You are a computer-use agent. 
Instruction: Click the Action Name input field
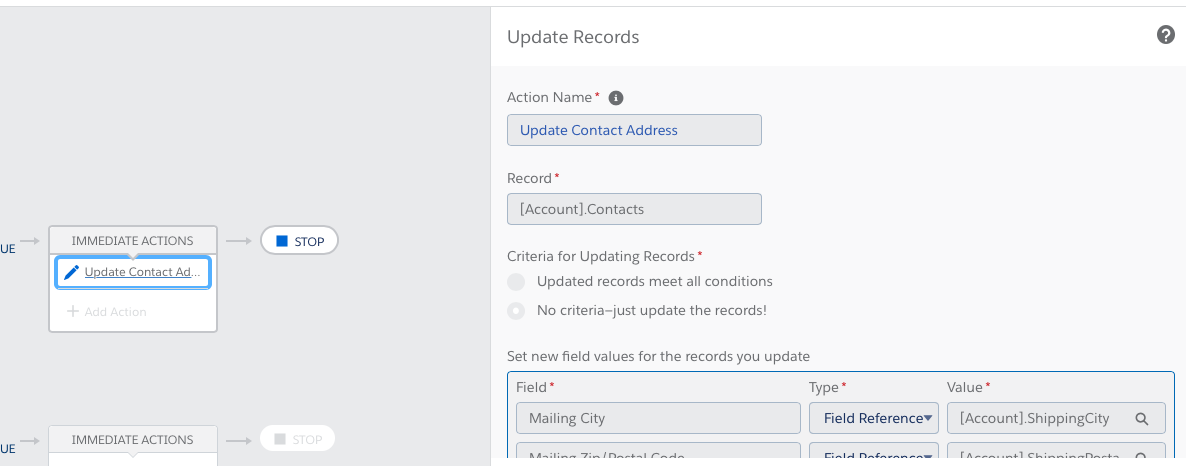click(634, 130)
